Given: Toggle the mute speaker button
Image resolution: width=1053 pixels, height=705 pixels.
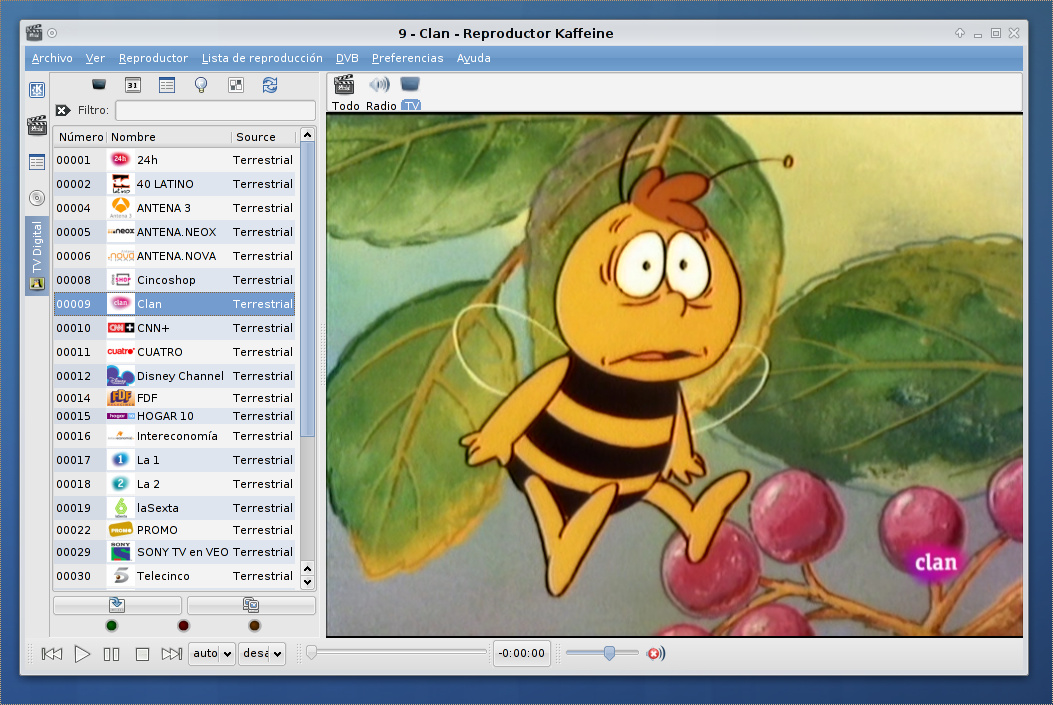Looking at the screenshot, I should tap(655, 653).
